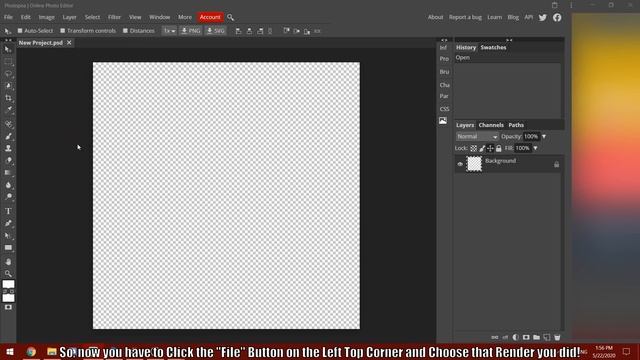The height and width of the screenshot is (360, 640).
Task: Click the add layer mask icon
Action: [526, 337]
